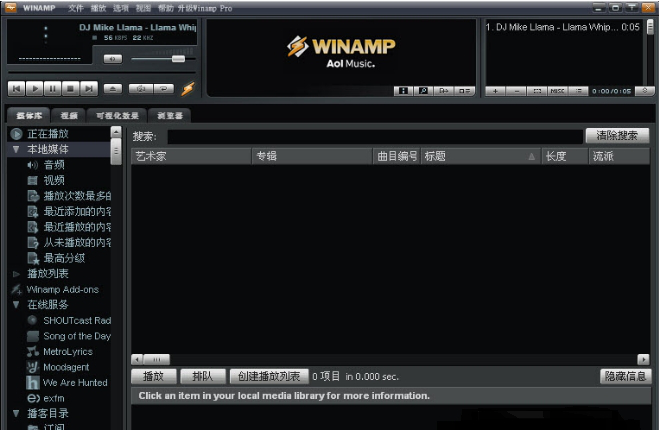Image resolution: width=659 pixels, height=447 pixels.
Task: Open the 最近添加的内容 view
Action: click(x=77, y=212)
